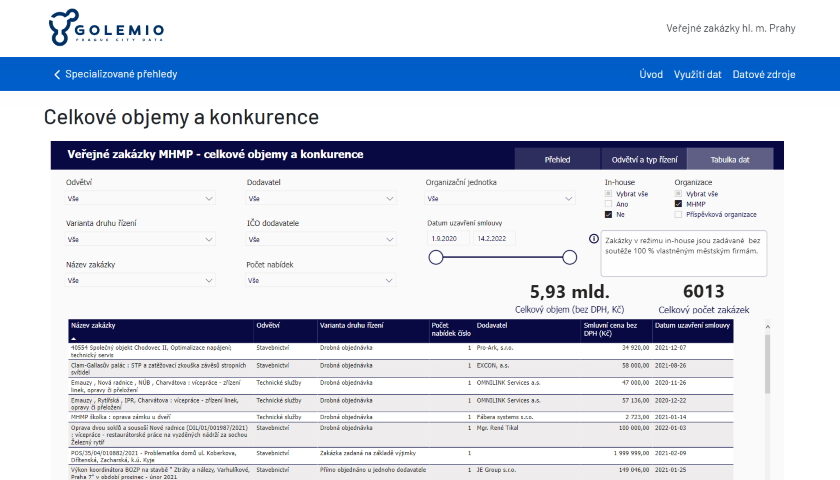Viewport: 840px width, 480px height.
Task: Switch to Odvětví a typ řízení tab
Action: point(644,159)
